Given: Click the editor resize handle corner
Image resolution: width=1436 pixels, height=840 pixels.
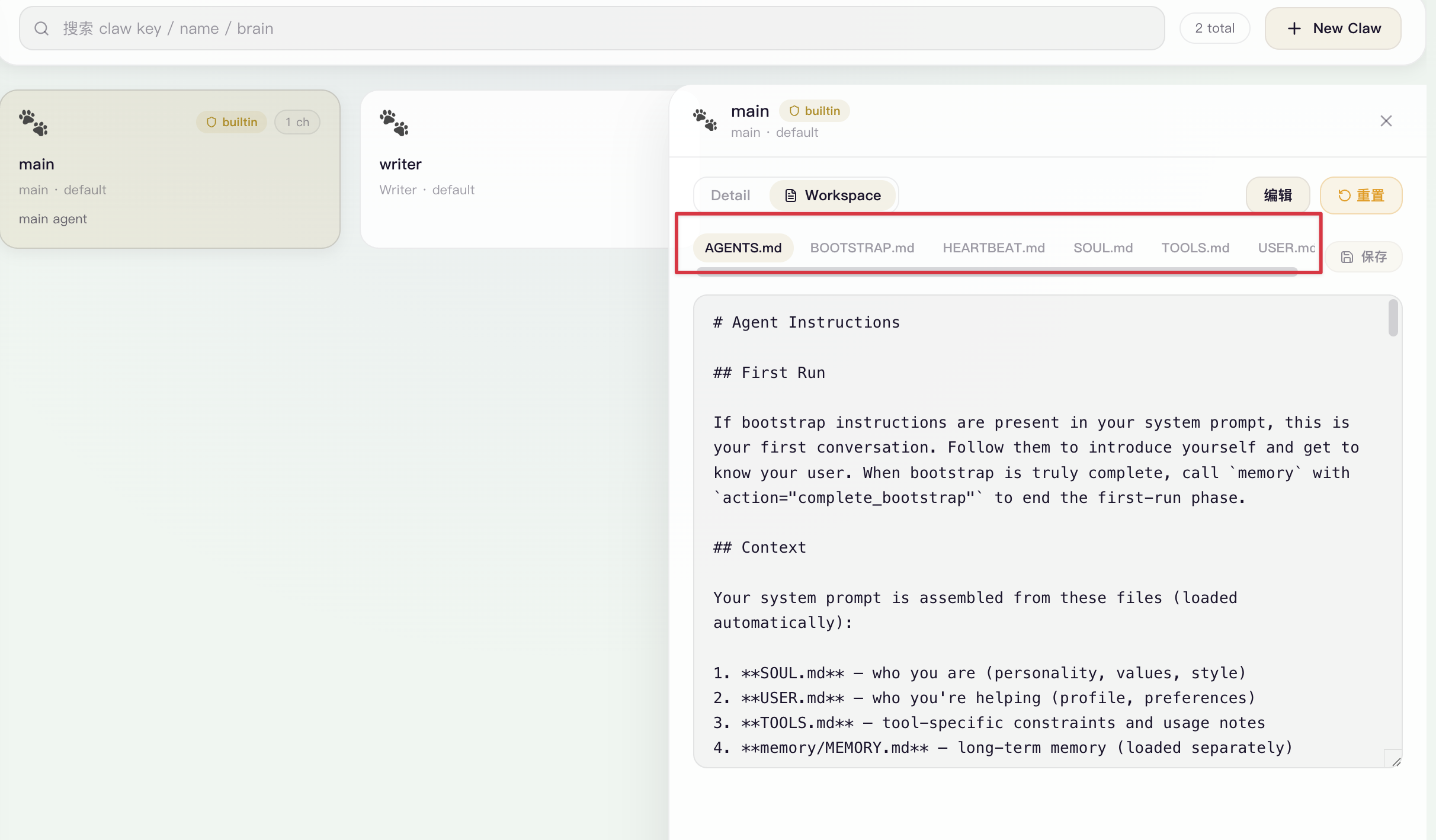Looking at the screenshot, I should (1396, 762).
